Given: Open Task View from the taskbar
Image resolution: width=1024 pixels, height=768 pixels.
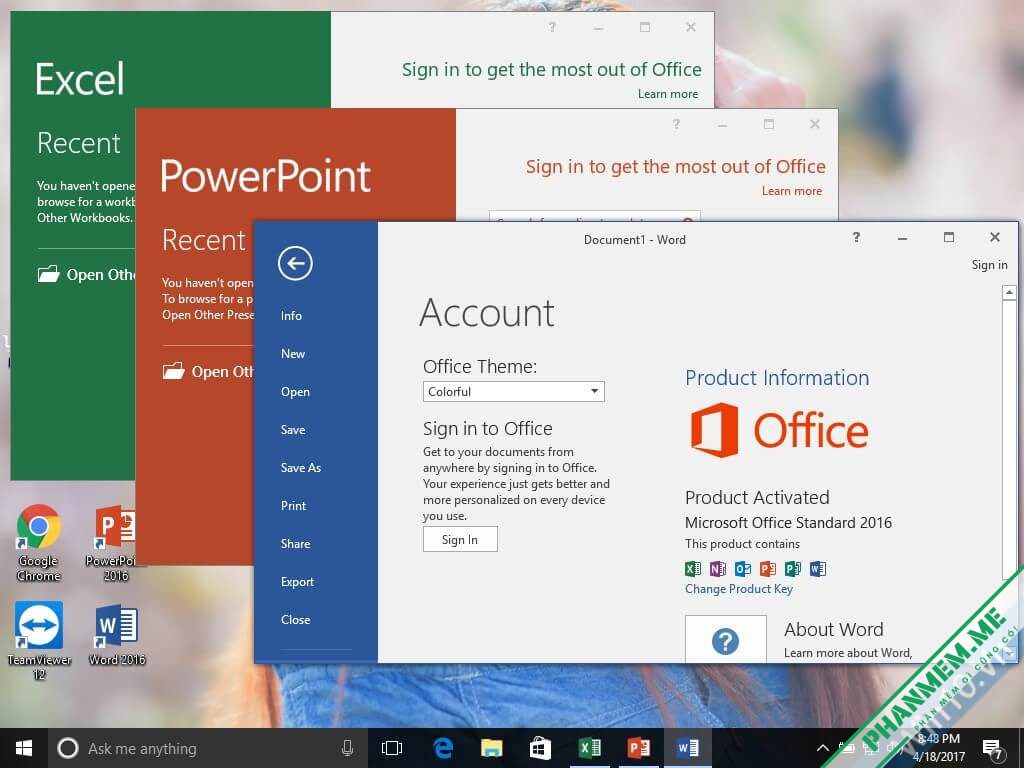Looking at the screenshot, I should (392, 748).
